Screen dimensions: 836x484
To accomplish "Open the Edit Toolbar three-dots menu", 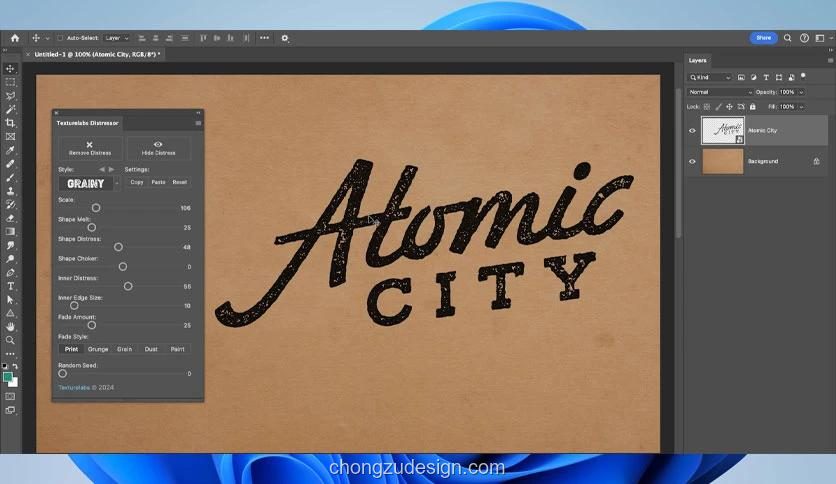I will pos(10,354).
